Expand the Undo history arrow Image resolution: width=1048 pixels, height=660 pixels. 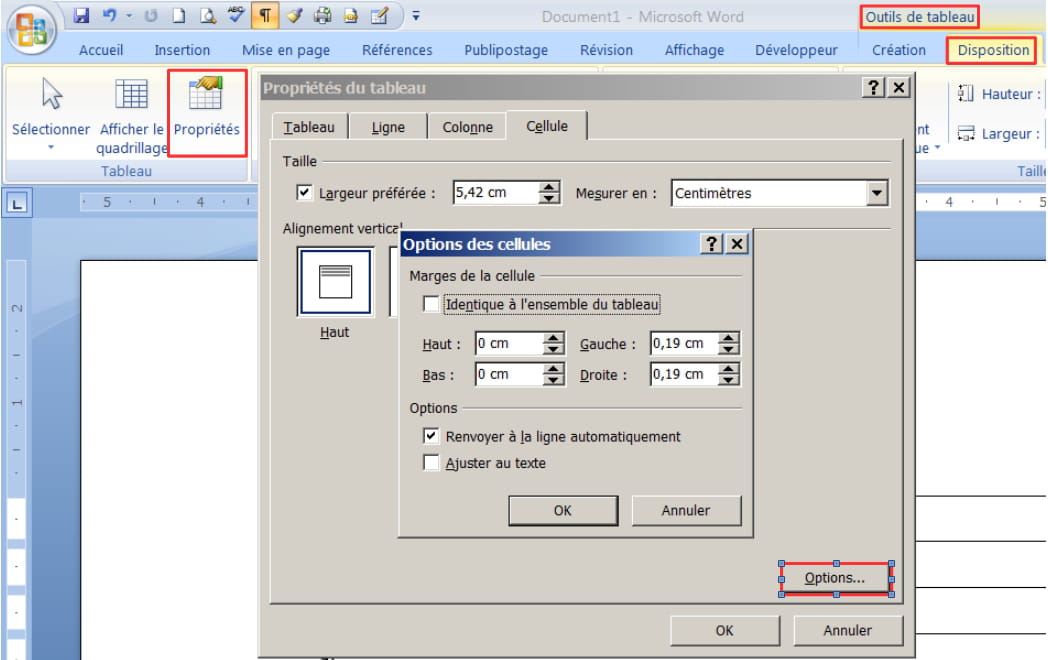(x=129, y=15)
